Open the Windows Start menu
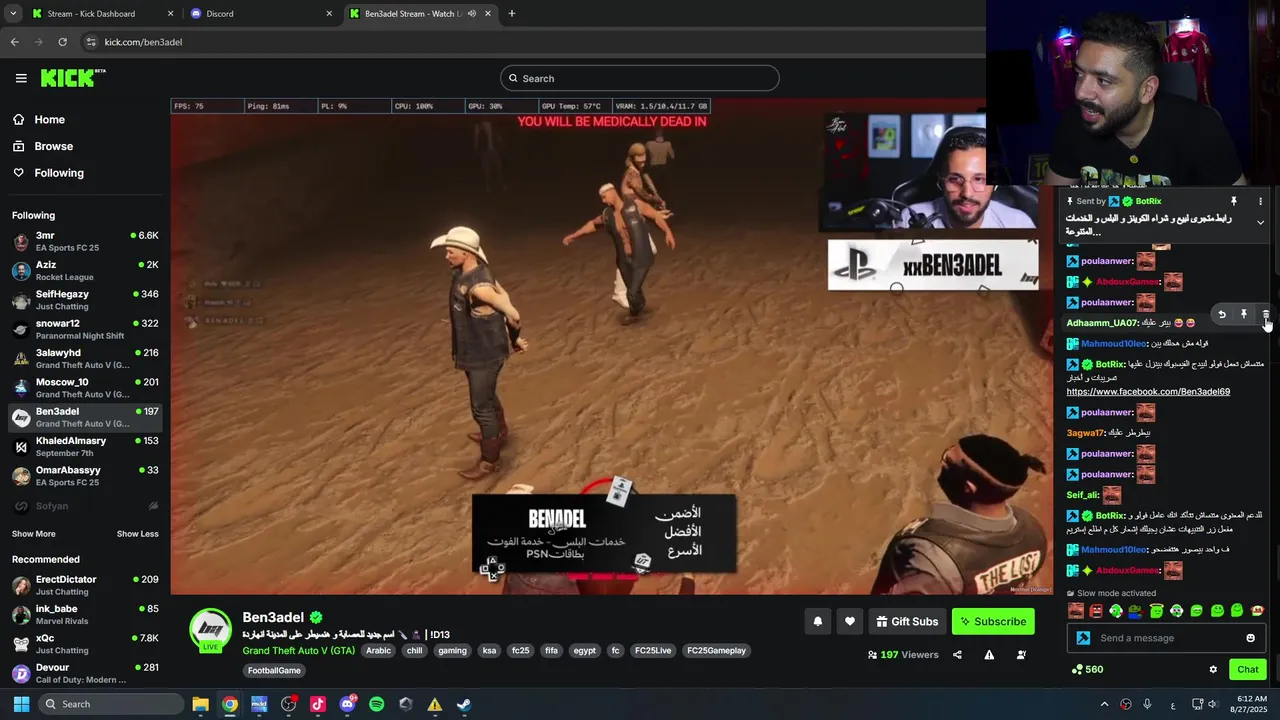This screenshot has width=1280, height=720. pyautogui.click(x=21, y=704)
